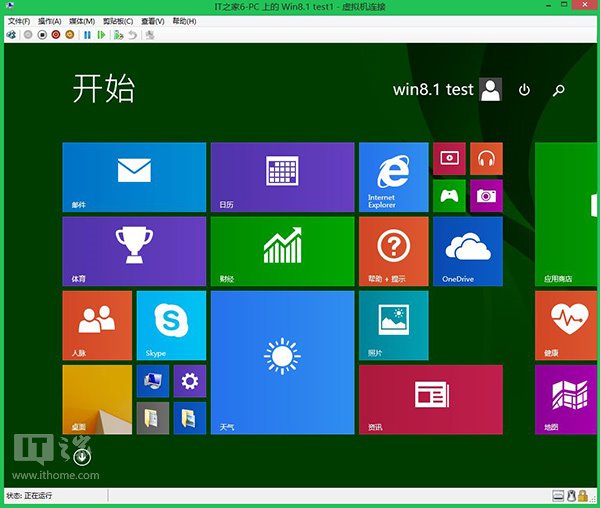Open the 媒体(M) menu
Screen dimensions: 600x508
click(82, 21)
